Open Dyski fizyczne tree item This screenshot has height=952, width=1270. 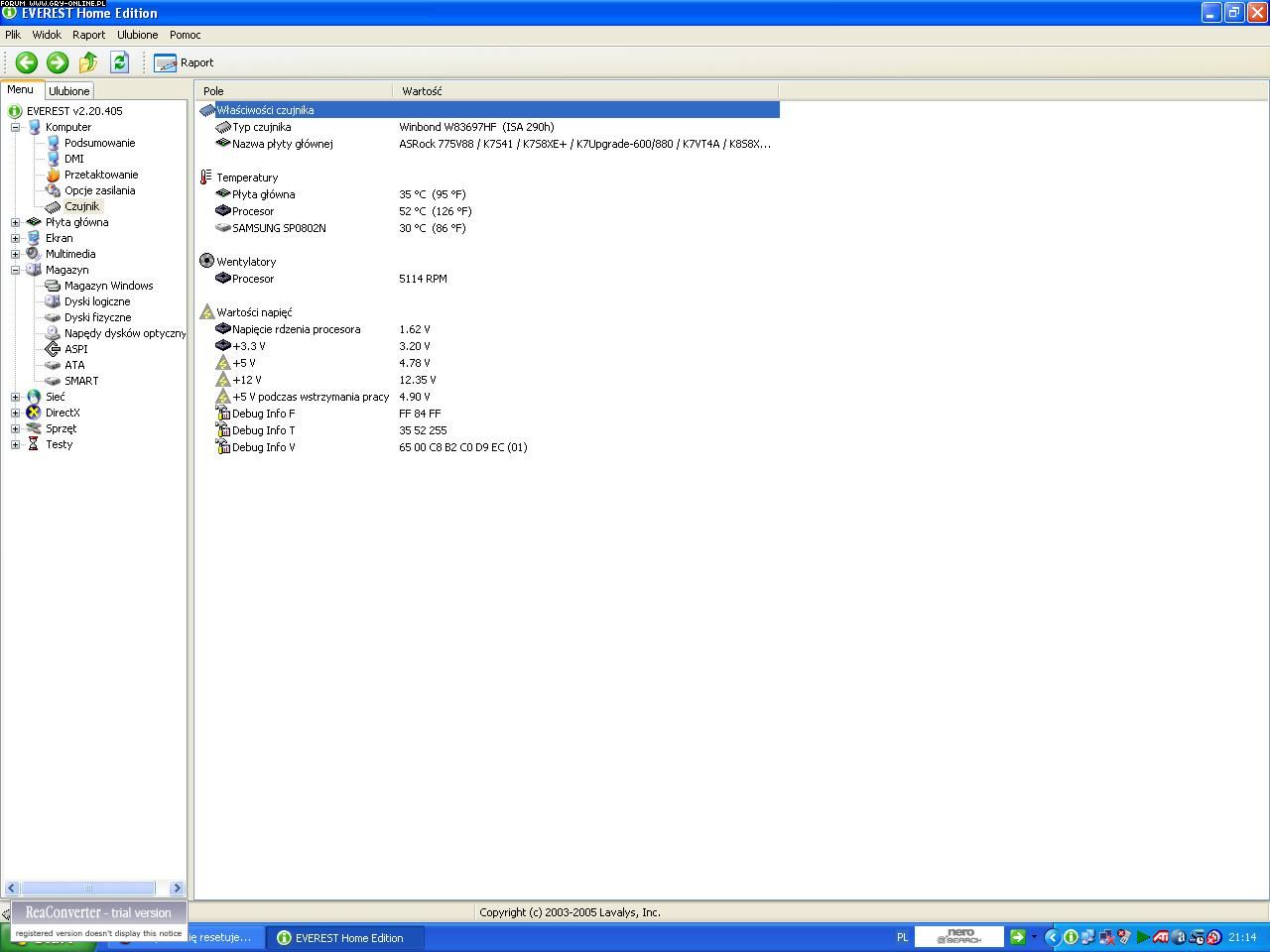[97, 317]
